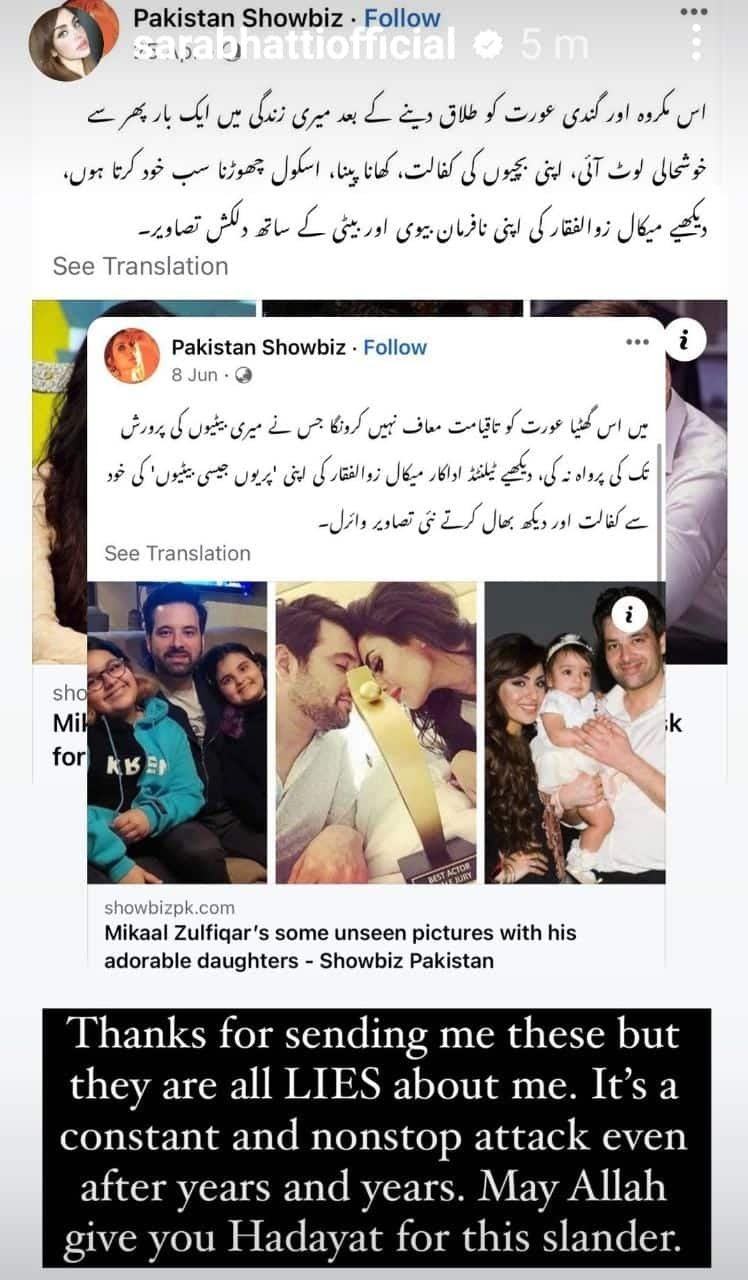Open the family with baby photo
This screenshot has height=1280, width=748.
(x=576, y=733)
